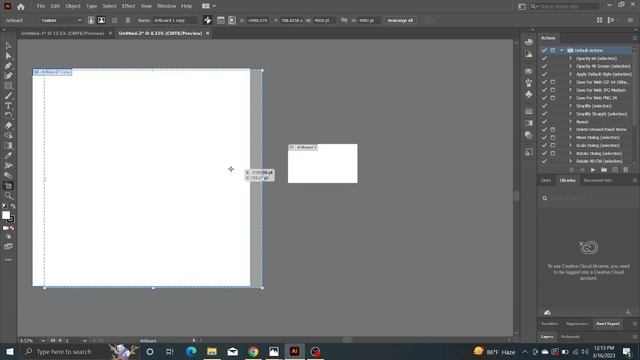Switch to the Untitled-1 document tab
This screenshot has width=640, height=360.
[x=62, y=33]
